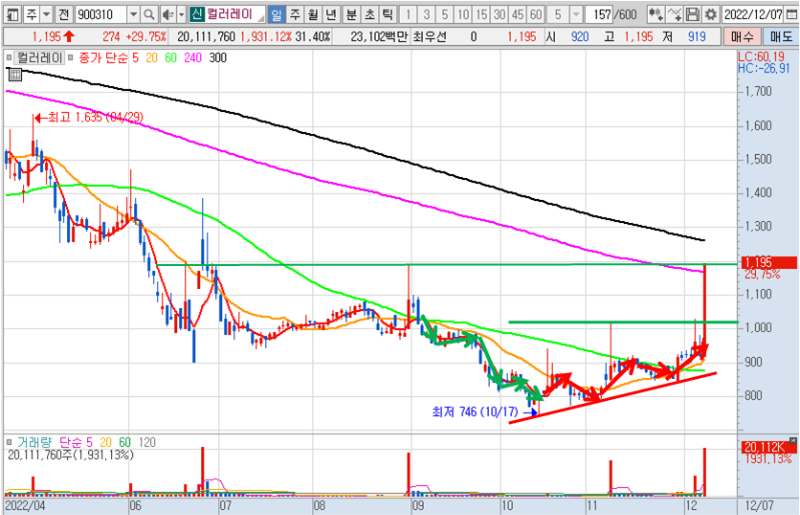The height and width of the screenshot is (515, 800).
Task: Click the magenta moving average 240 legend
Action: coord(193,58)
